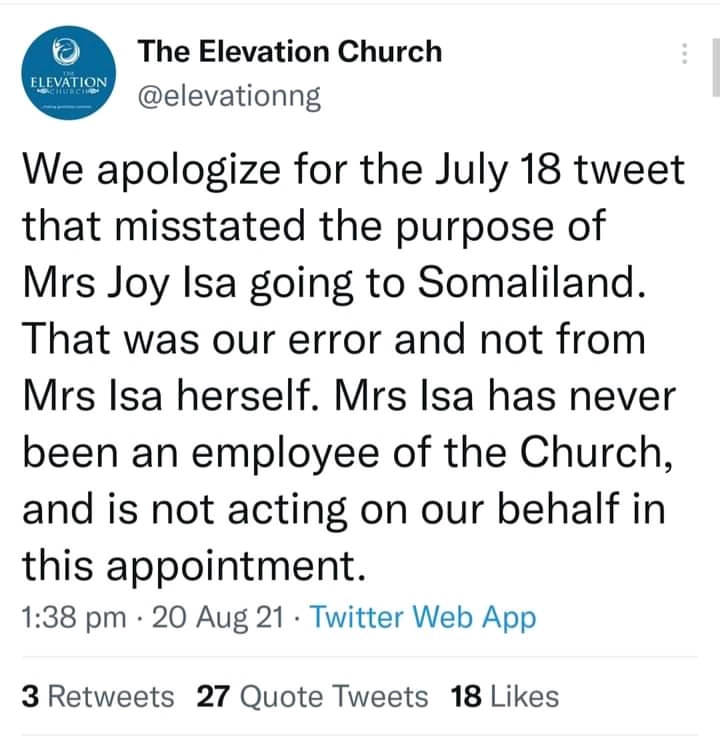
Task: Open the tweet's three-dot more menu
Action: click(x=685, y=54)
